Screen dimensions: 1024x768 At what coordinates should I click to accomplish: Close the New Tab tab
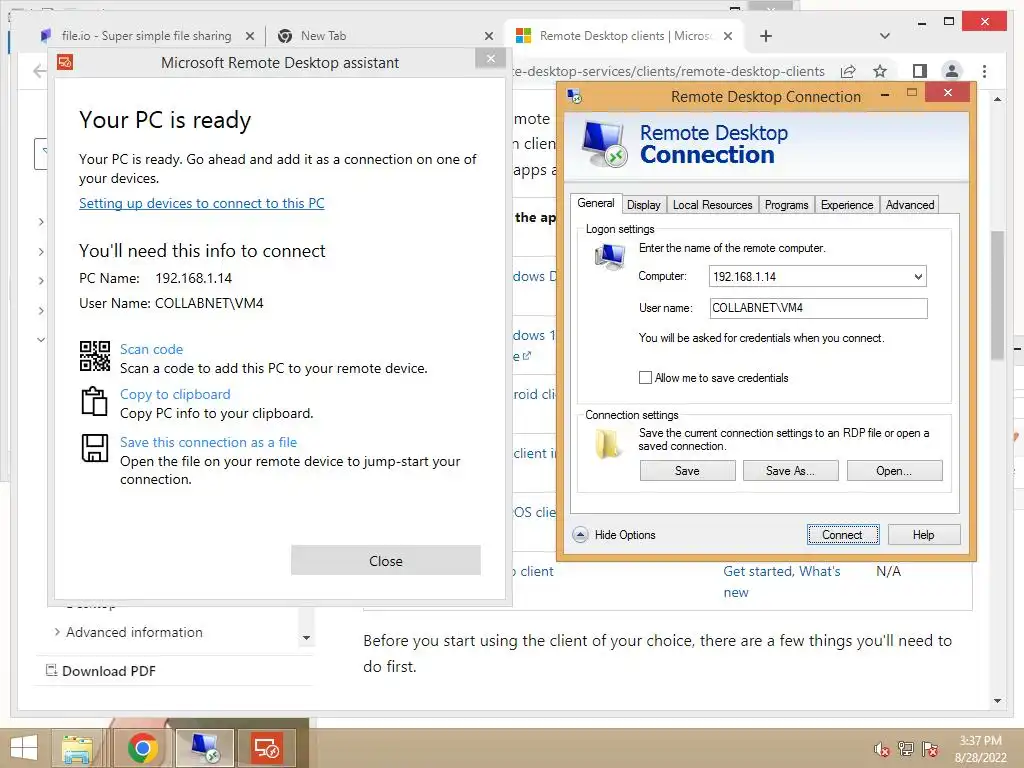pos(488,37)
